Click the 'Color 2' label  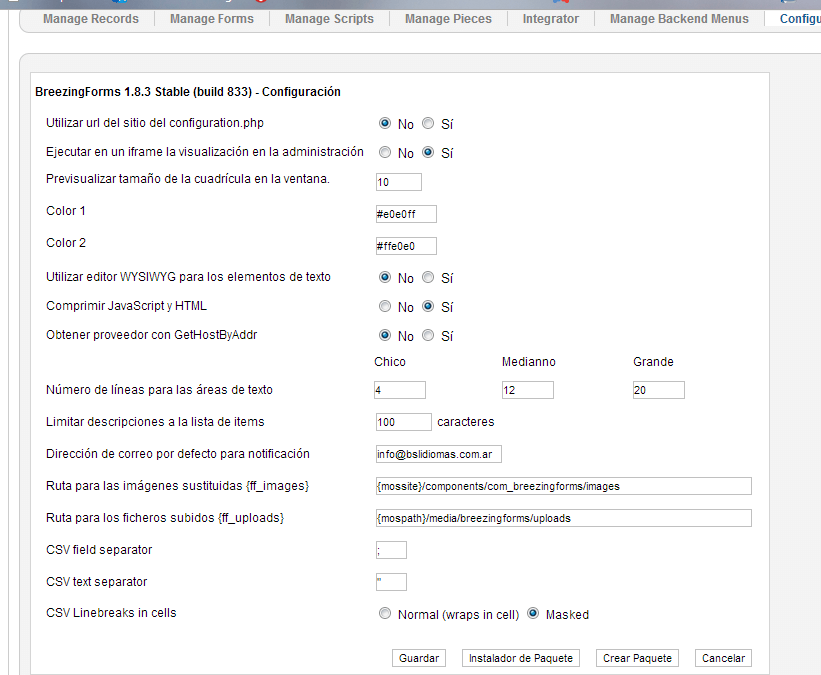coord(65,242)
